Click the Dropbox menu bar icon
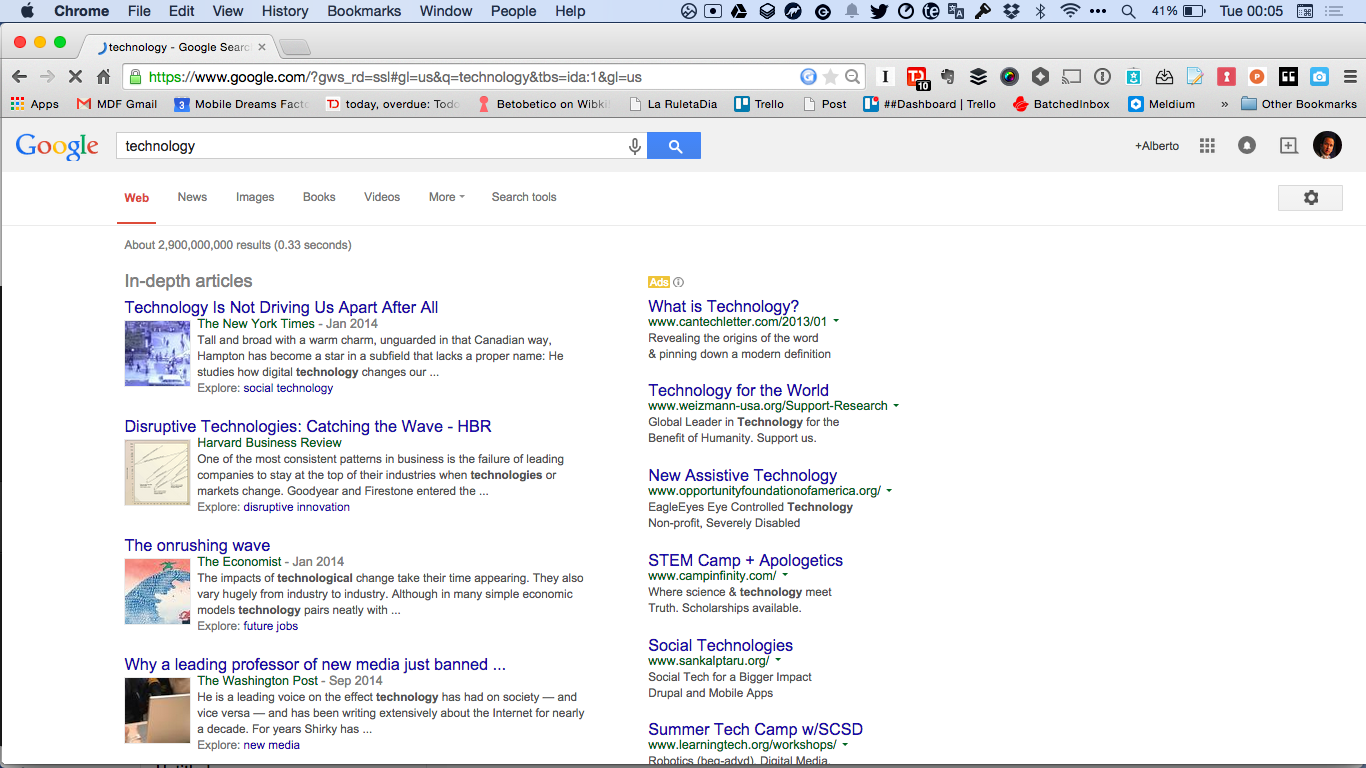Image resolution: width=1366 pixels, height=768 pixels. point(1011,11)
